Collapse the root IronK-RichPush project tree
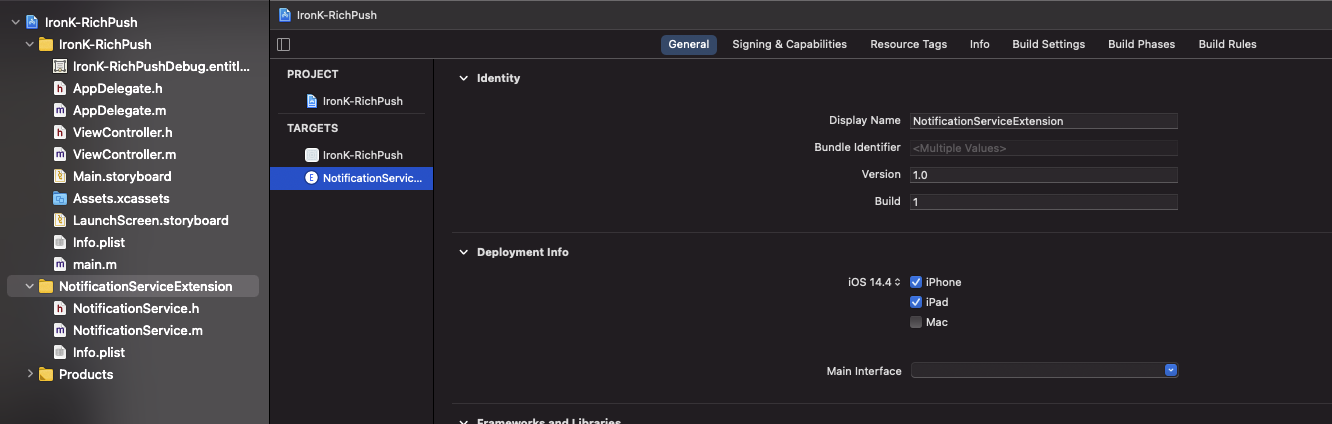This screenshot has height=424, width=1332. click(16, 22)
